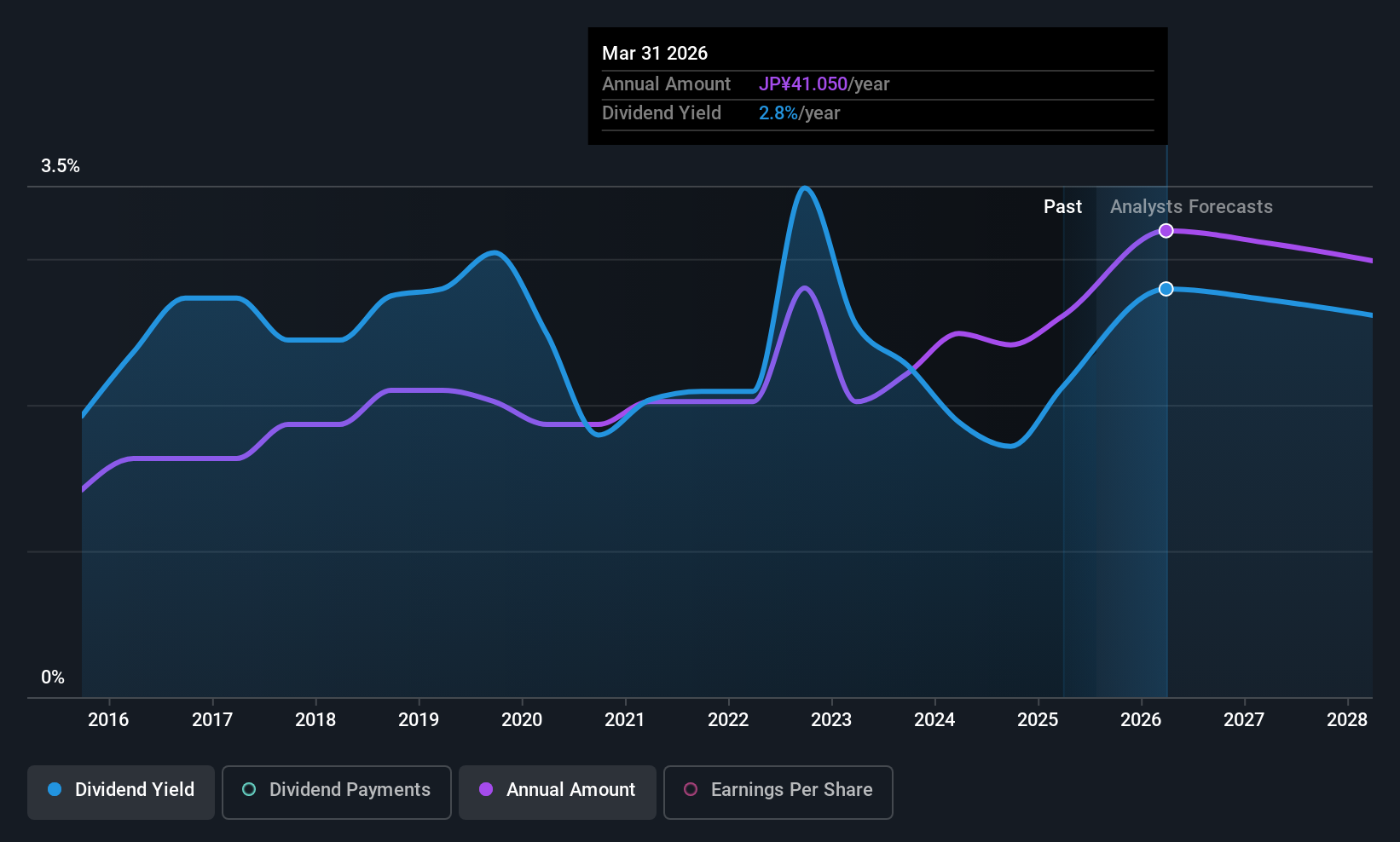The width and height of the screenshot is (1400, 842).
Task: Click the 2019 x-axis label
Action: (419, 719)
